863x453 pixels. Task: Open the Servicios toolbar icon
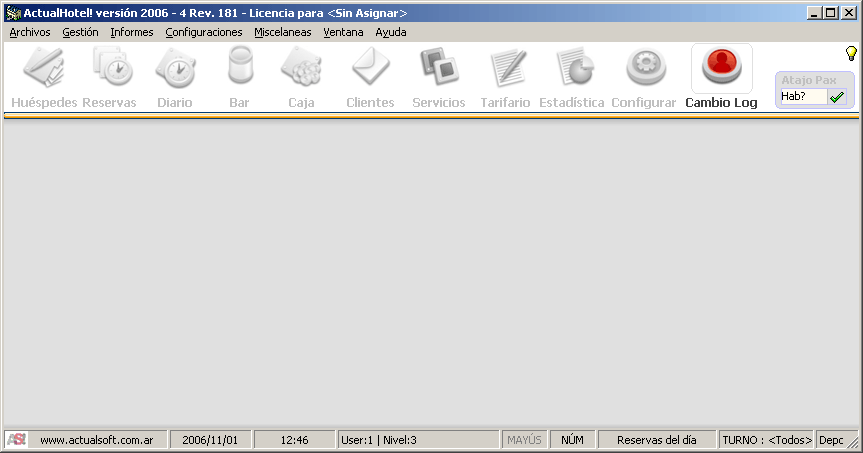438,70
